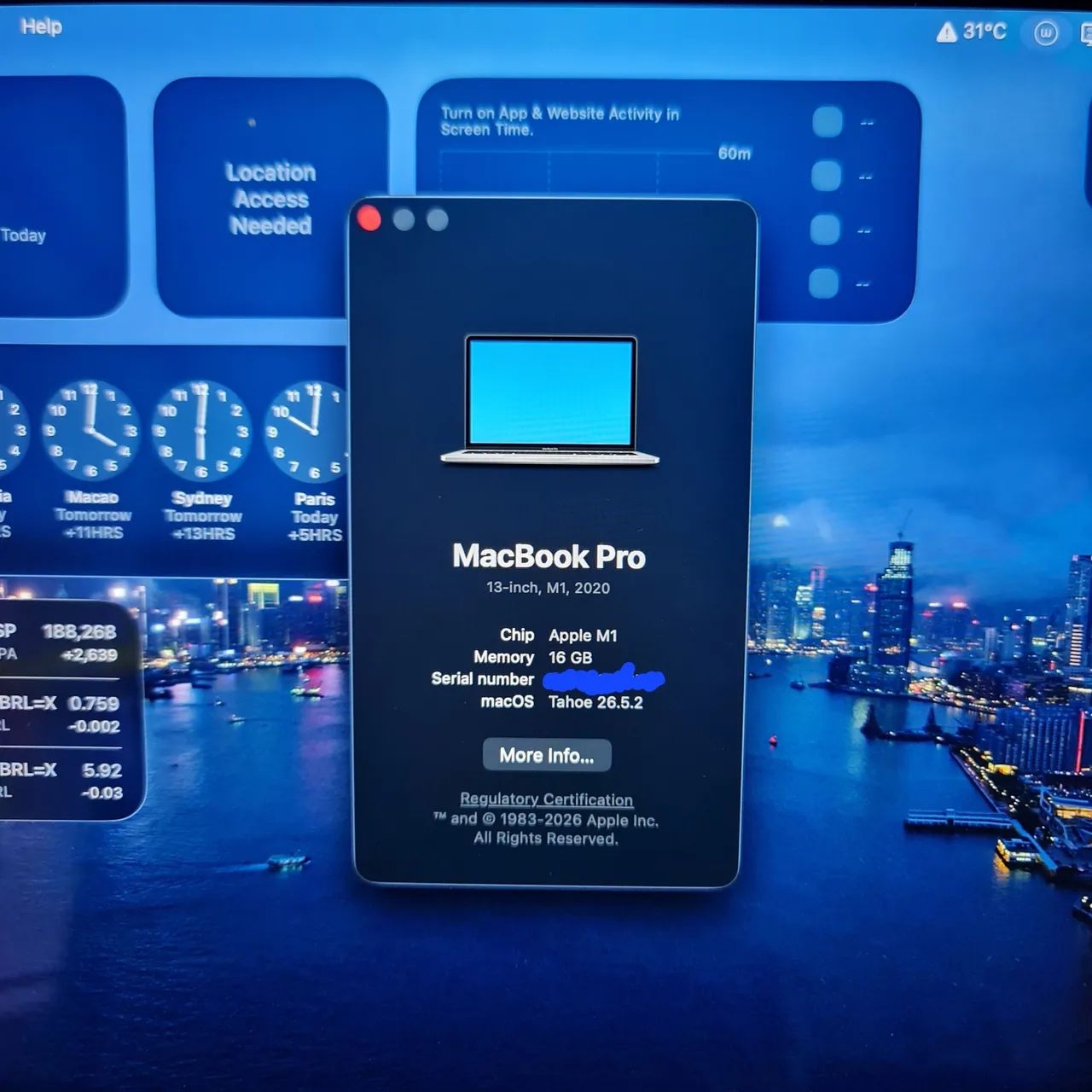The image size is (1092, 1092).
Task: Click the Location Access Needed widget
Action: pos(270,198)
